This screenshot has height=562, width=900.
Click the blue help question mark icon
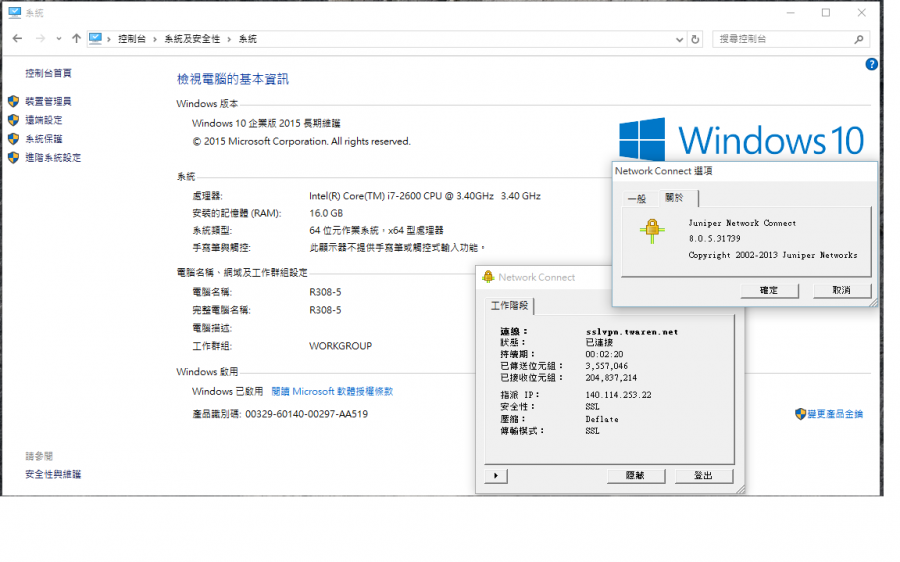[871, 64]
